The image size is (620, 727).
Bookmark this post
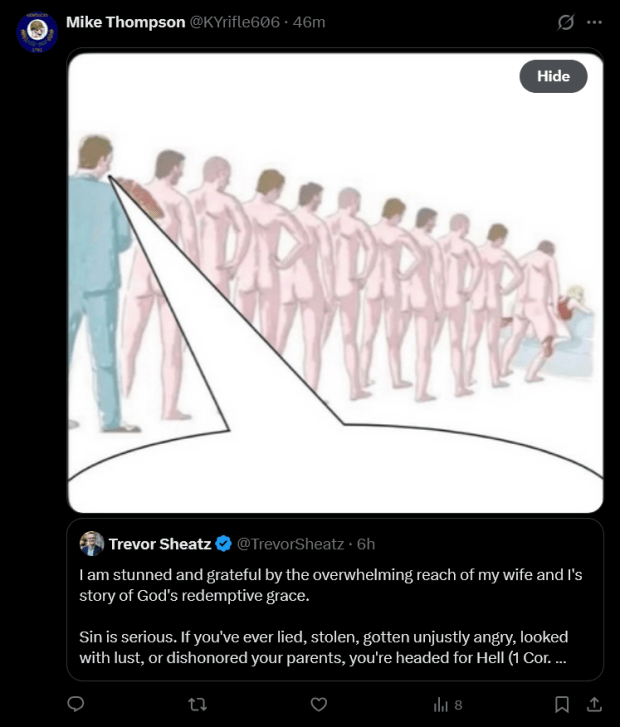[x=562, y=704]
